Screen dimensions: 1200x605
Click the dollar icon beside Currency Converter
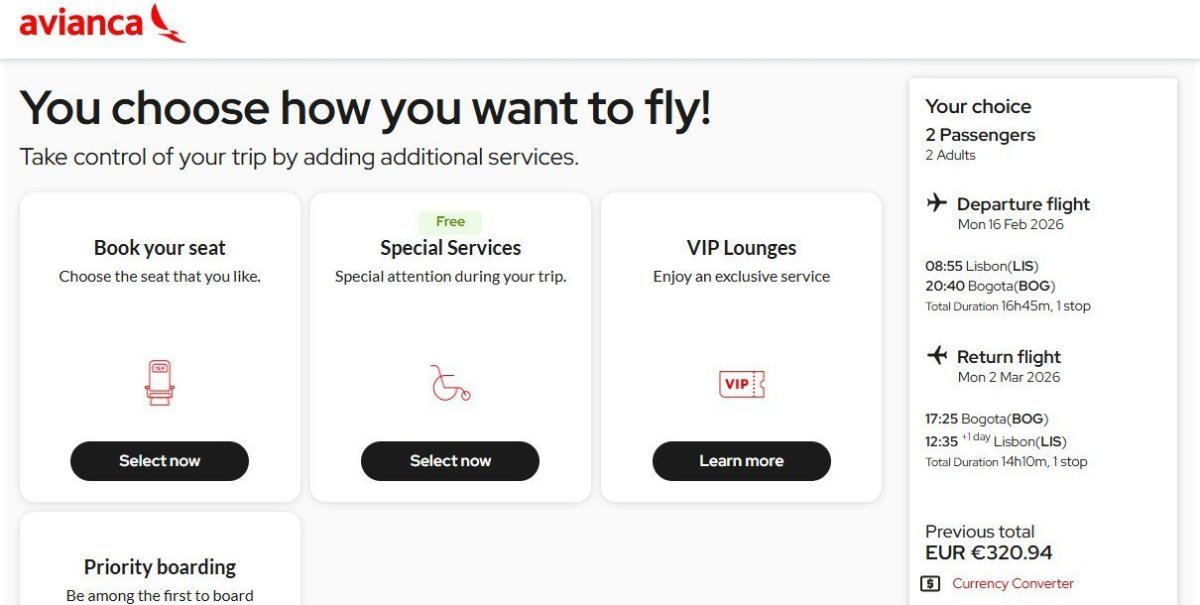[x=930, y=584]
